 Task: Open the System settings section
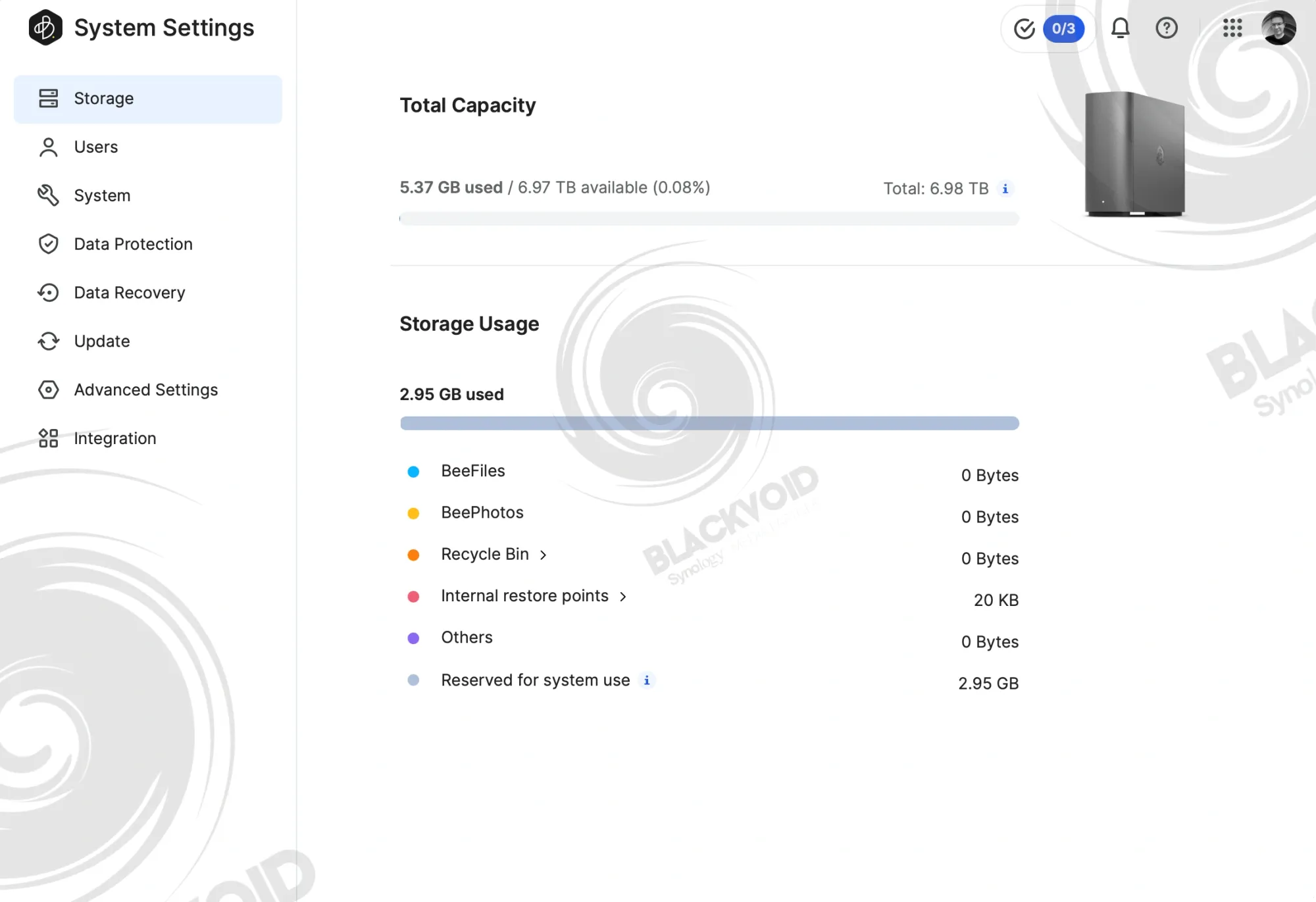pyautogui.click(x=148, y=195)
